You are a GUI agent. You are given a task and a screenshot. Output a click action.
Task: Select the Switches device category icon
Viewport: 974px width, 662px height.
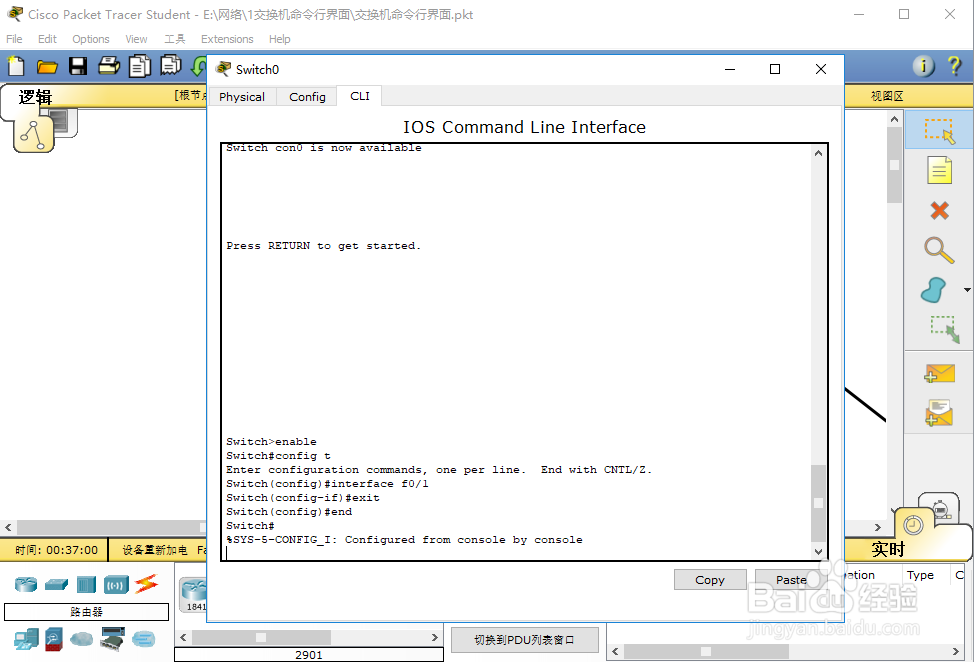57,584
